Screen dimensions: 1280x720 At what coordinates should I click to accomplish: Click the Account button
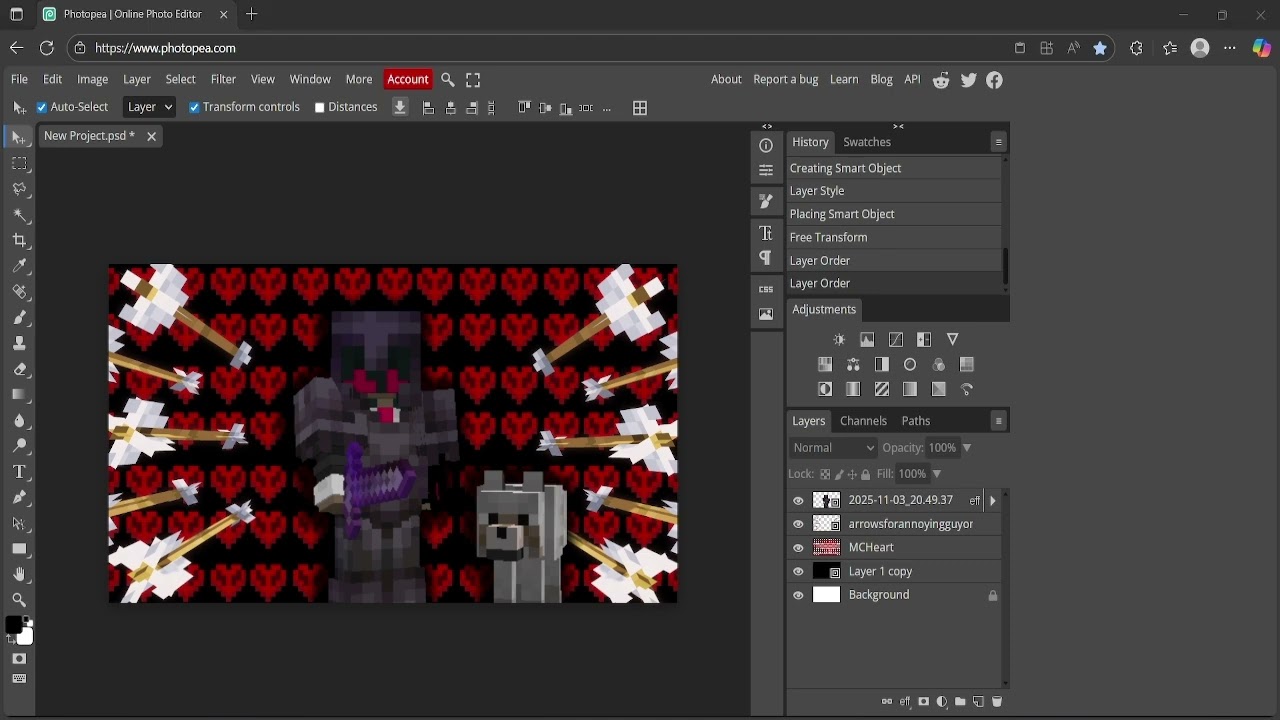408,79
